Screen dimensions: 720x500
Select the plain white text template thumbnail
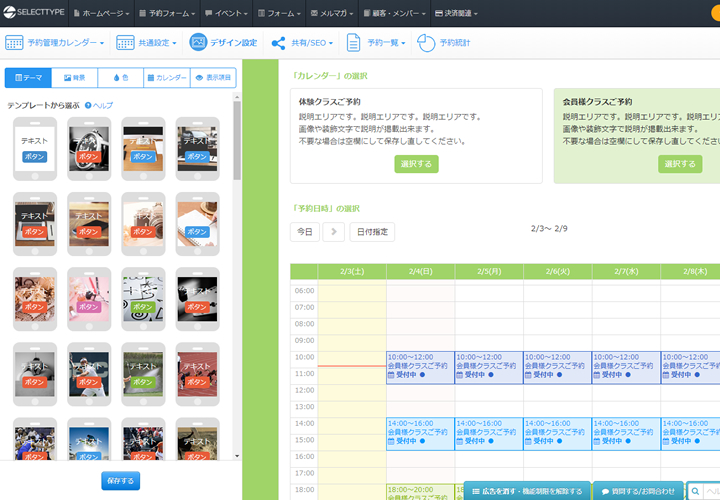[x=34, y=148]
